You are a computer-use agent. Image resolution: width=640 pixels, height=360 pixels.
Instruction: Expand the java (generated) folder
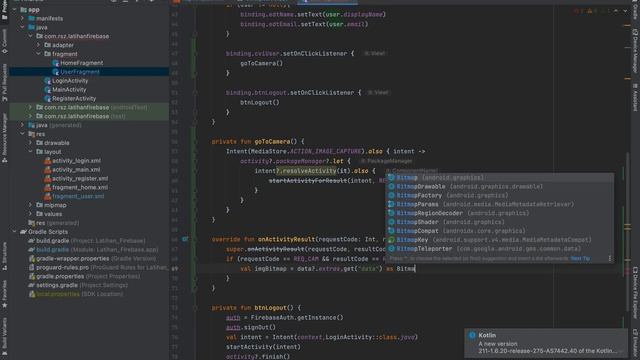(22, 125)
